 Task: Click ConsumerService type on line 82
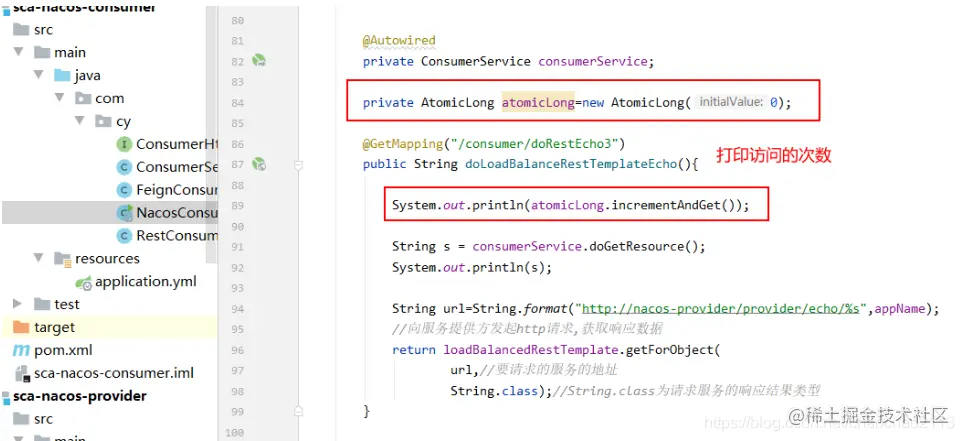coord(475,62)
